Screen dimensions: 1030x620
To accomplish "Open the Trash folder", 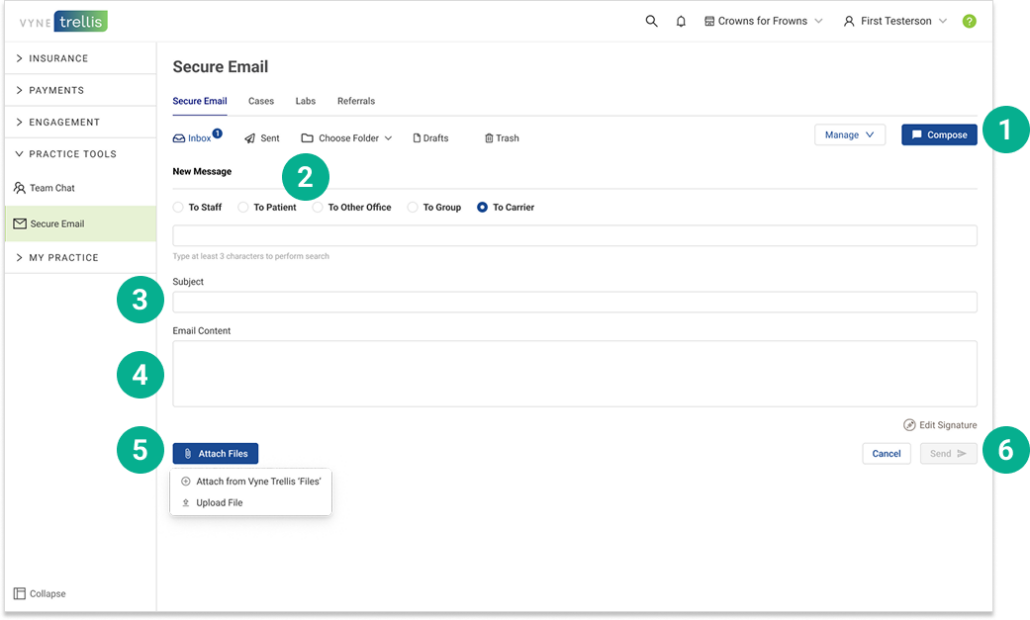I will pos(501,139).
